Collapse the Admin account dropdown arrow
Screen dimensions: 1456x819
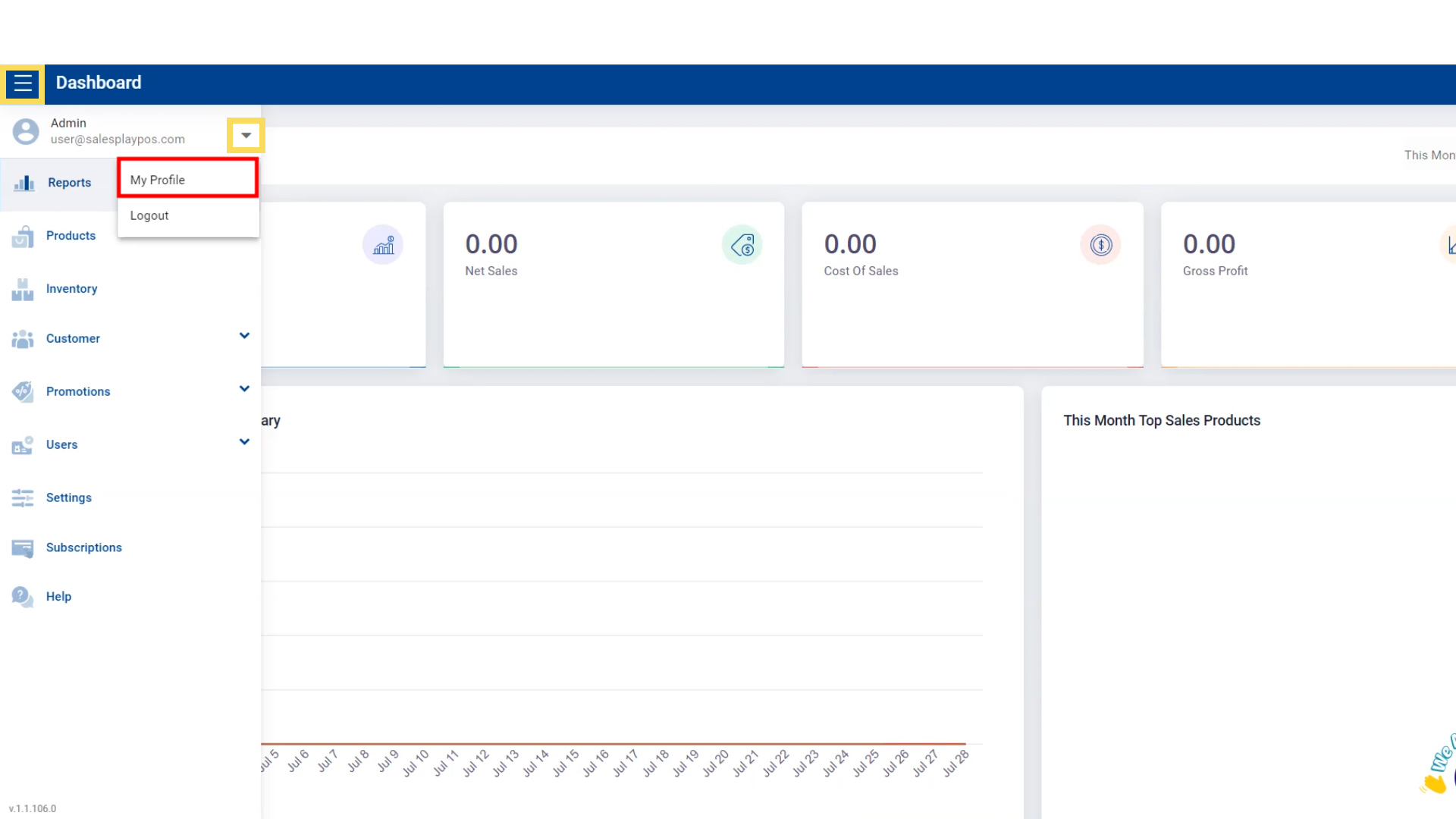(246, 136)
